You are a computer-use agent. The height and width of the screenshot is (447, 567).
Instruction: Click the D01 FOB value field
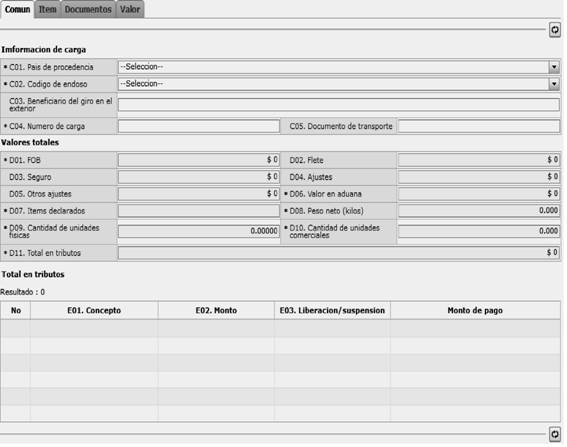pyautogui.click(x=199, y=160)
